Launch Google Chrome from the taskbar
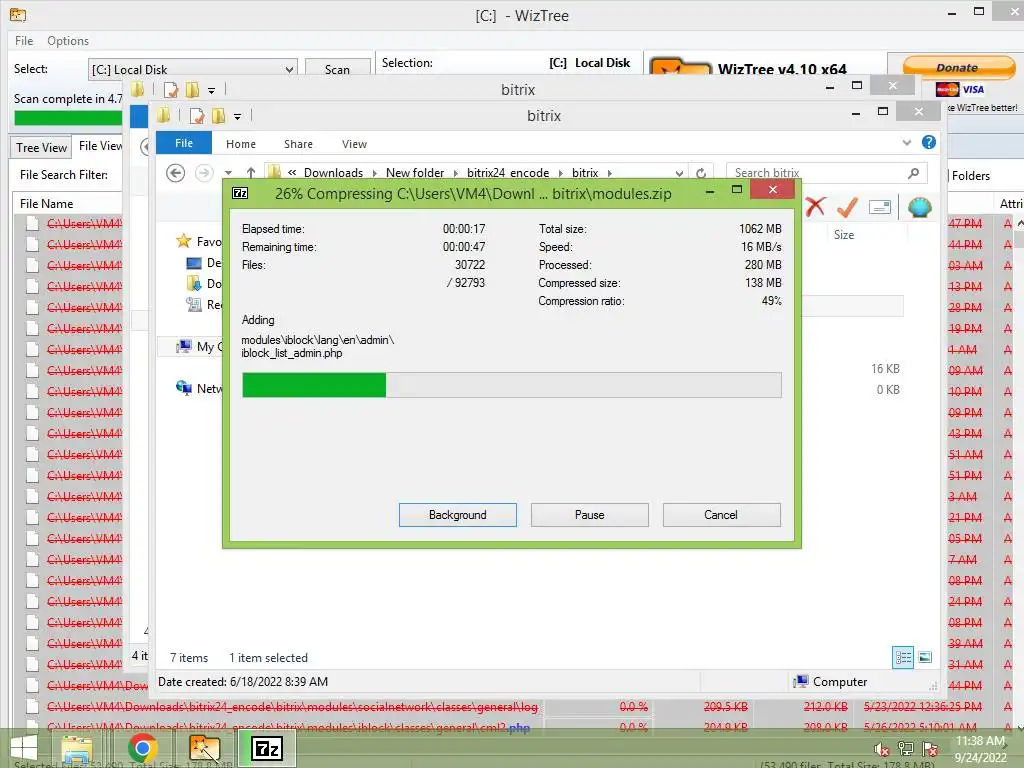Viewport: 1024px width, 768px height. (x=142, y=749)
